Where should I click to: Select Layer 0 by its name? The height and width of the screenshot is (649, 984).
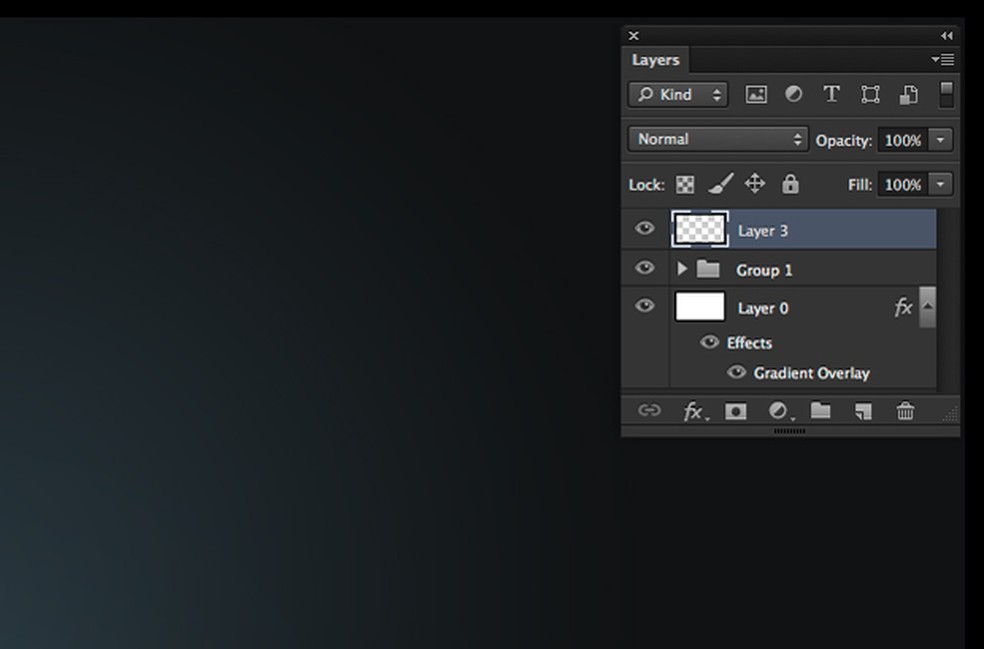tap(762, 308)
